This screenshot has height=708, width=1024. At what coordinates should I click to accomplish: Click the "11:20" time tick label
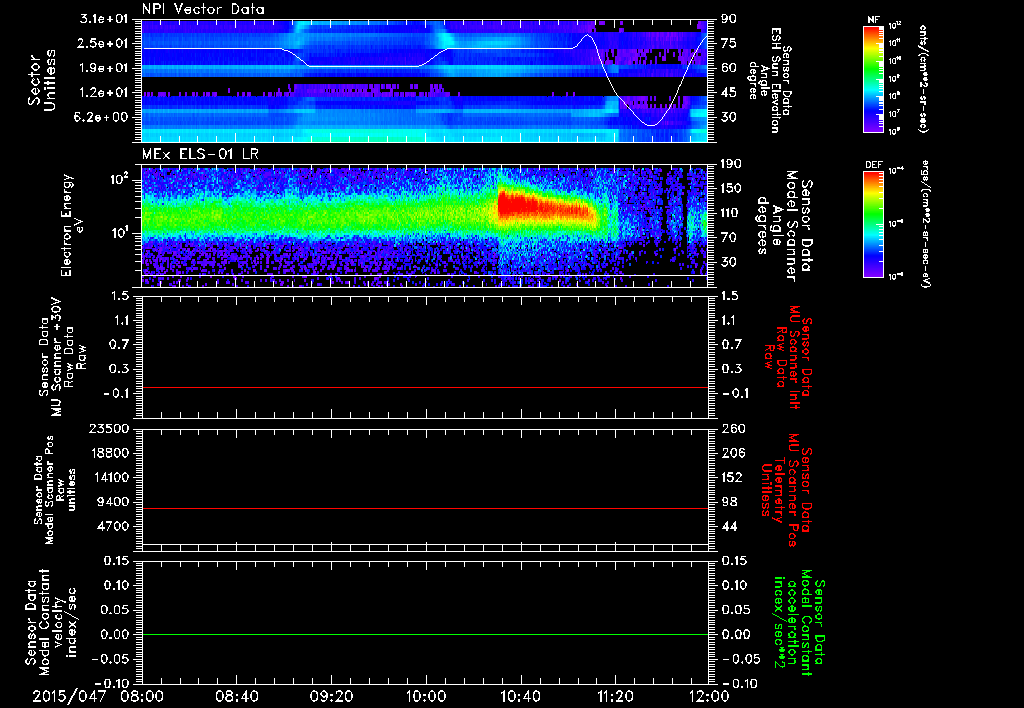615,696
